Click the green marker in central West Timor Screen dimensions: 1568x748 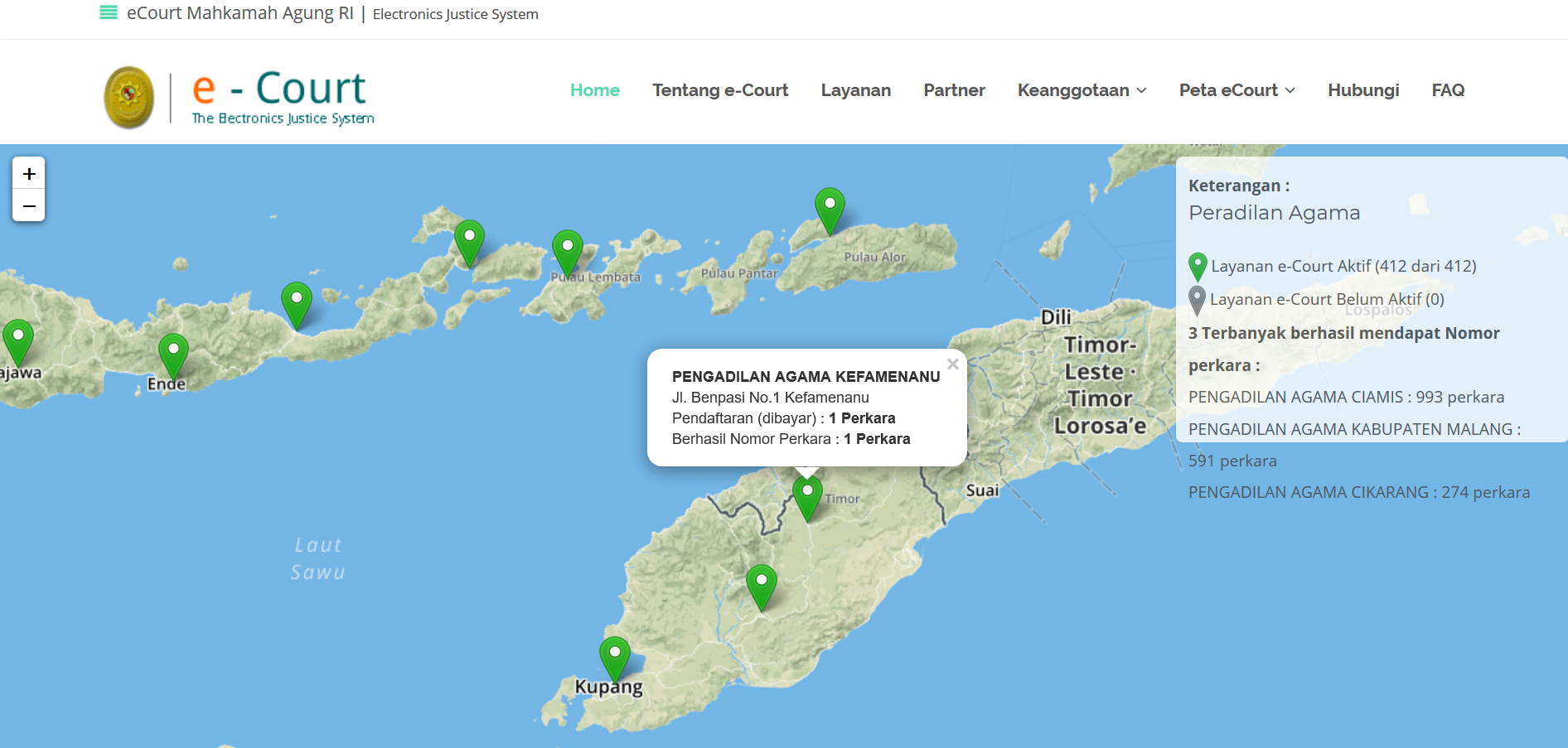coord(762,587)
